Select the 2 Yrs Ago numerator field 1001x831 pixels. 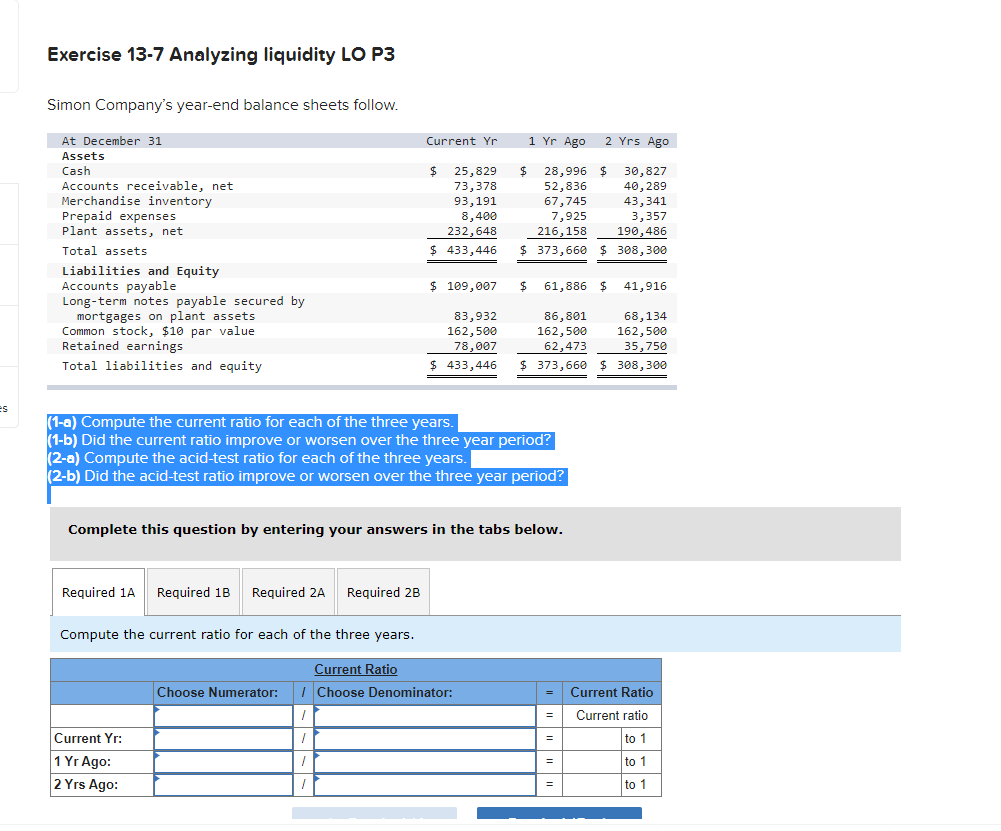pos(223,784)
